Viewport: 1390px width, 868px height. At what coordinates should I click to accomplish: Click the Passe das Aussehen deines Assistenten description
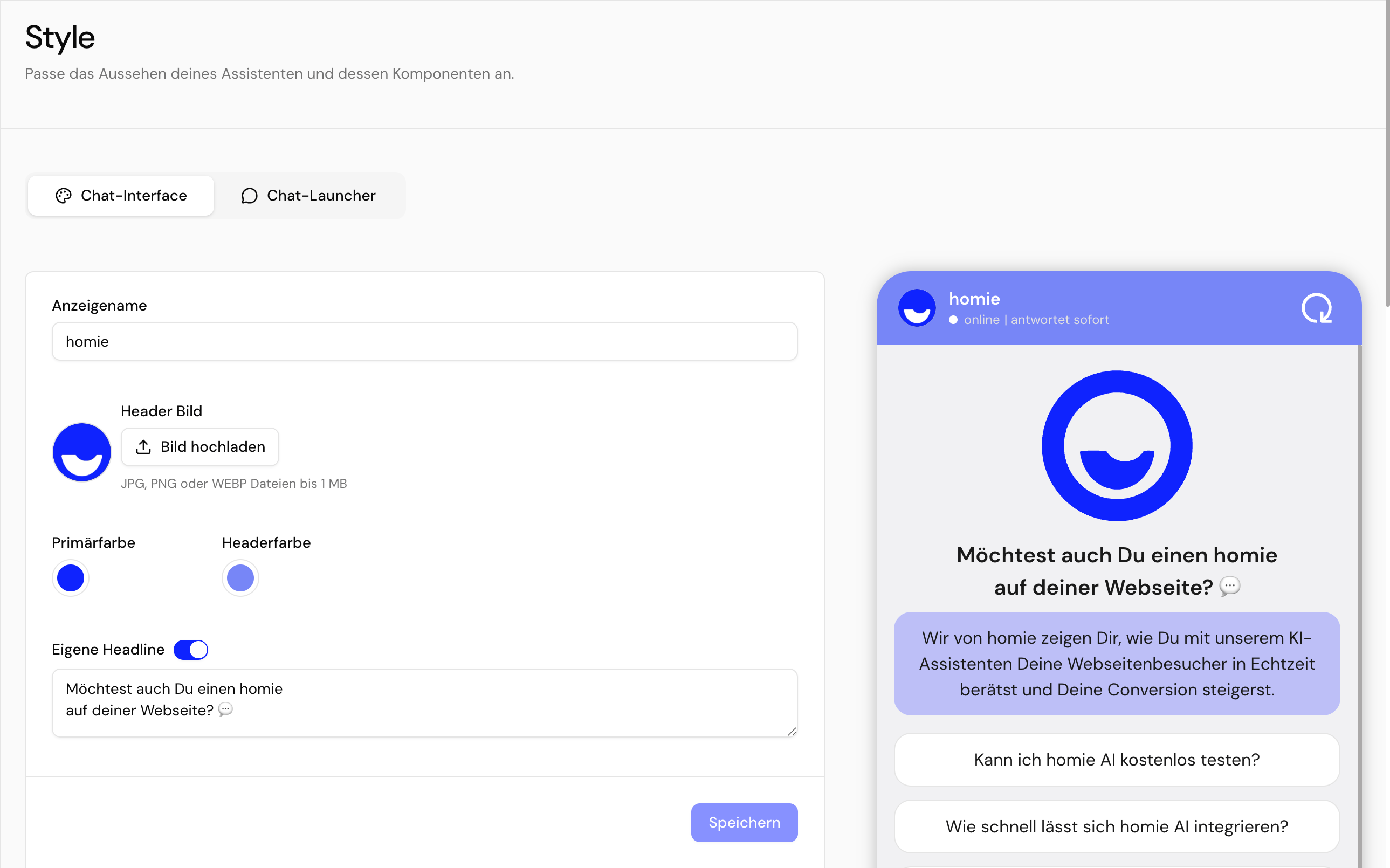269,74
